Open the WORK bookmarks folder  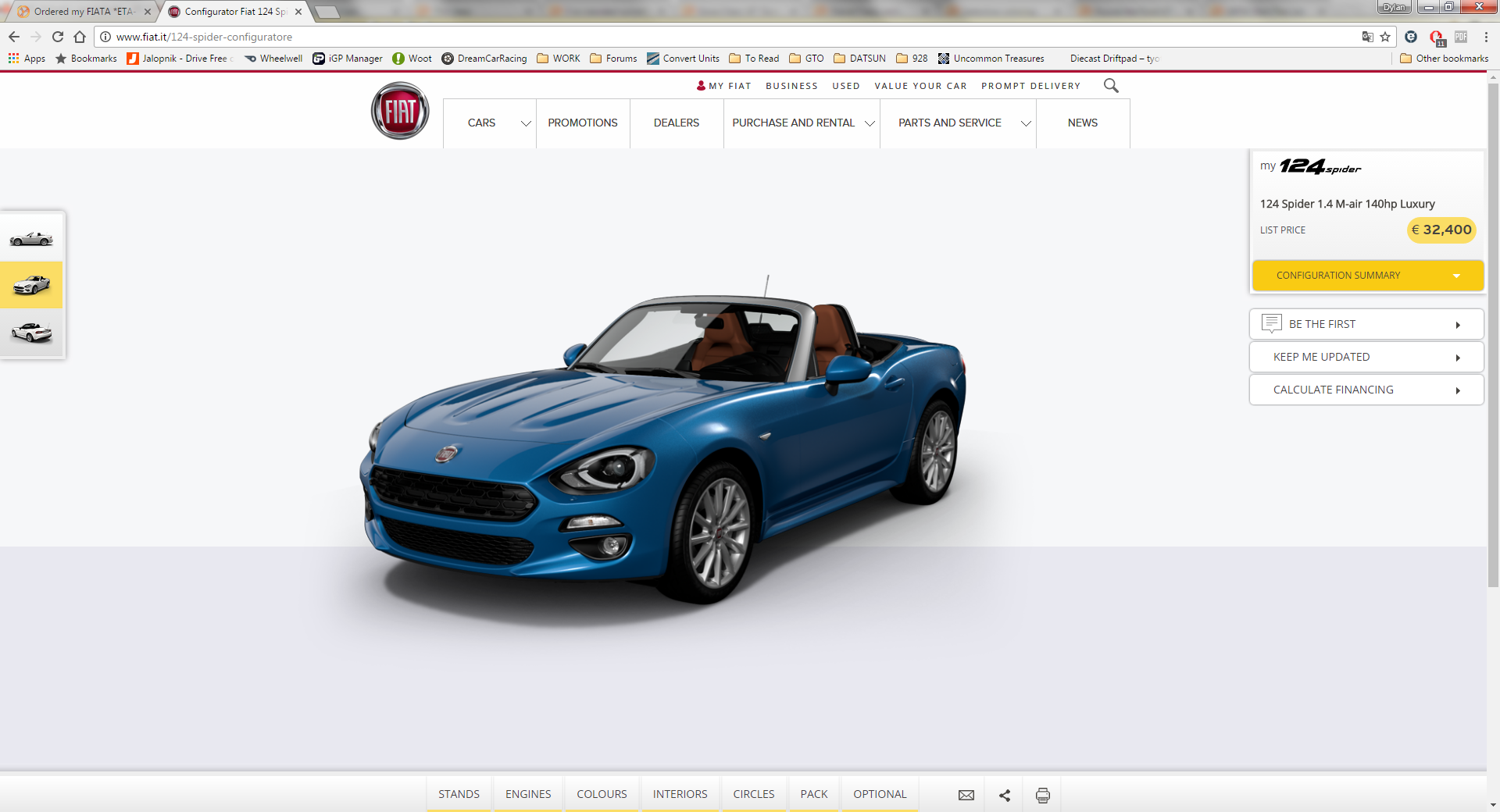pyautogui.click(x=559, y=59)
